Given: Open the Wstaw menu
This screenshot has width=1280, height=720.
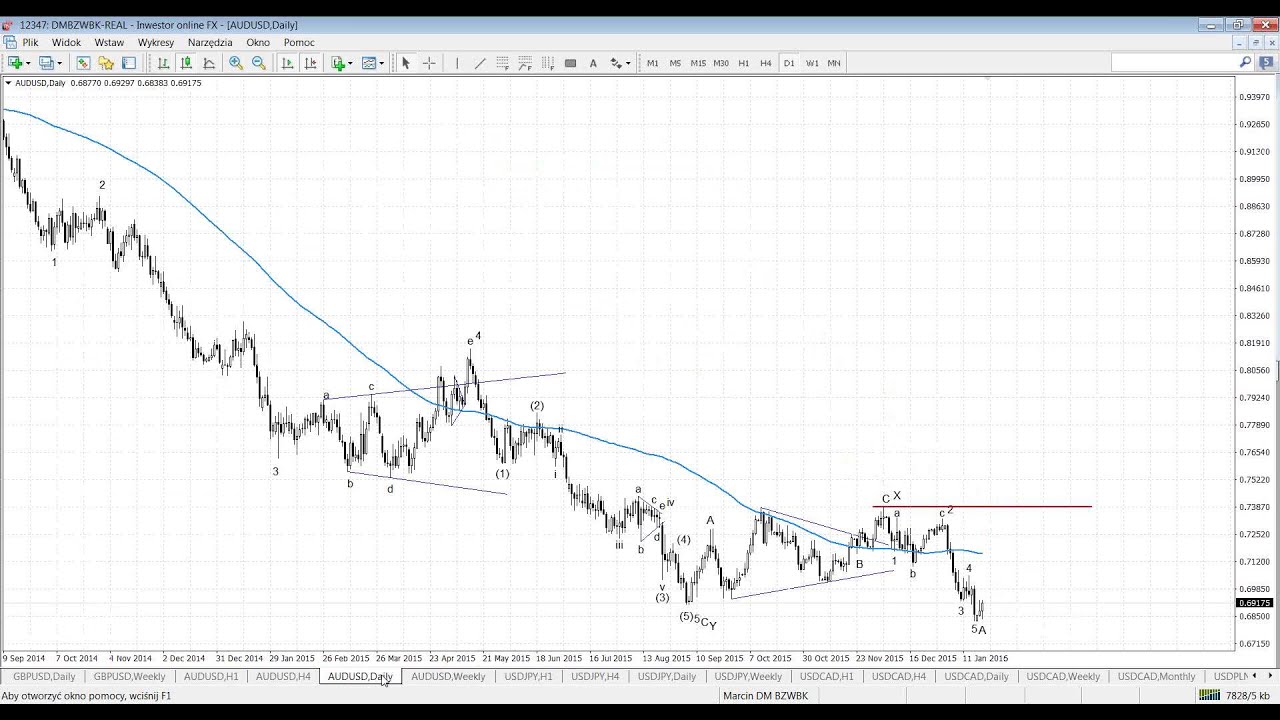Looking at the screenshot, I should pyautogui.click(x=109, y=43).
